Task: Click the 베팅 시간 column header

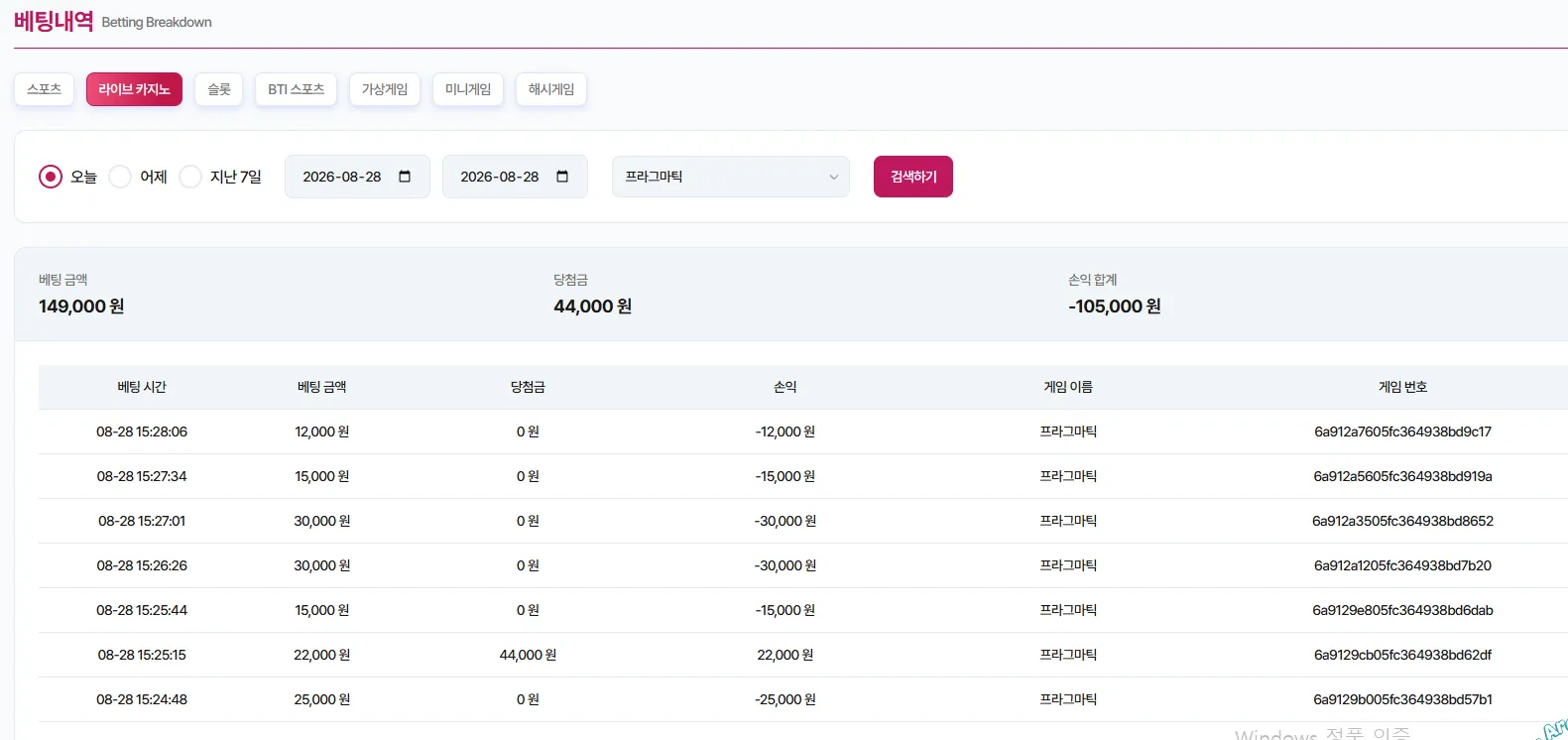Action: (x=142, y=387)
